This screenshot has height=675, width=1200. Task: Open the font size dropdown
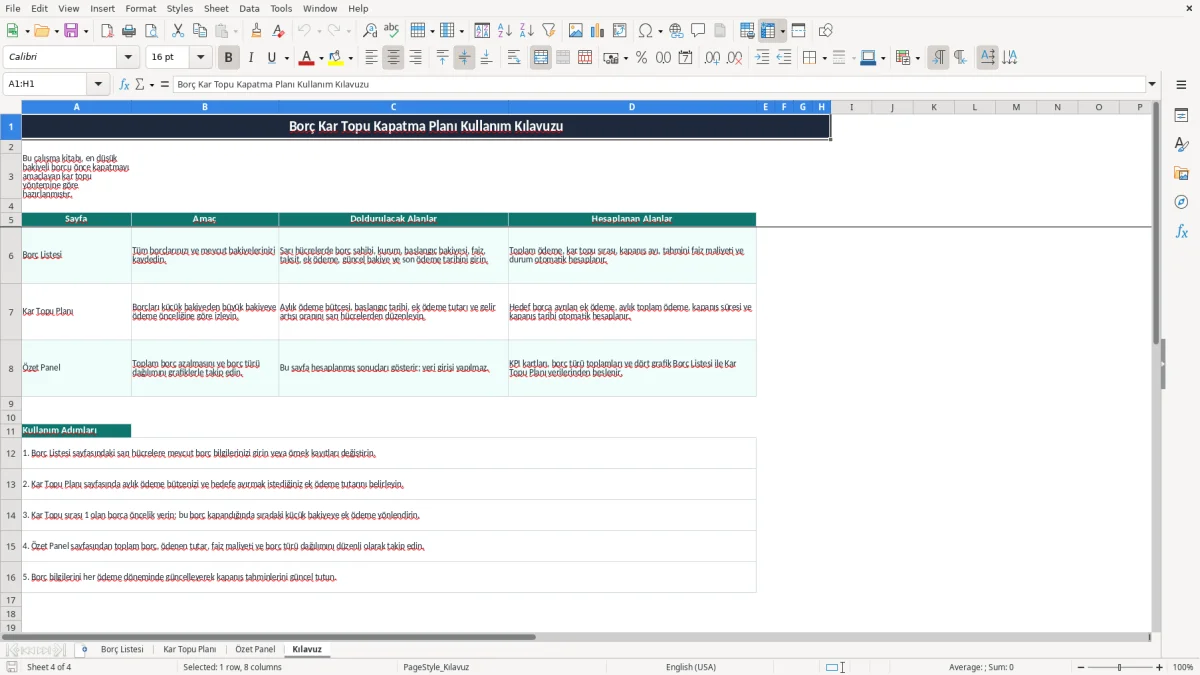[201, 58]
